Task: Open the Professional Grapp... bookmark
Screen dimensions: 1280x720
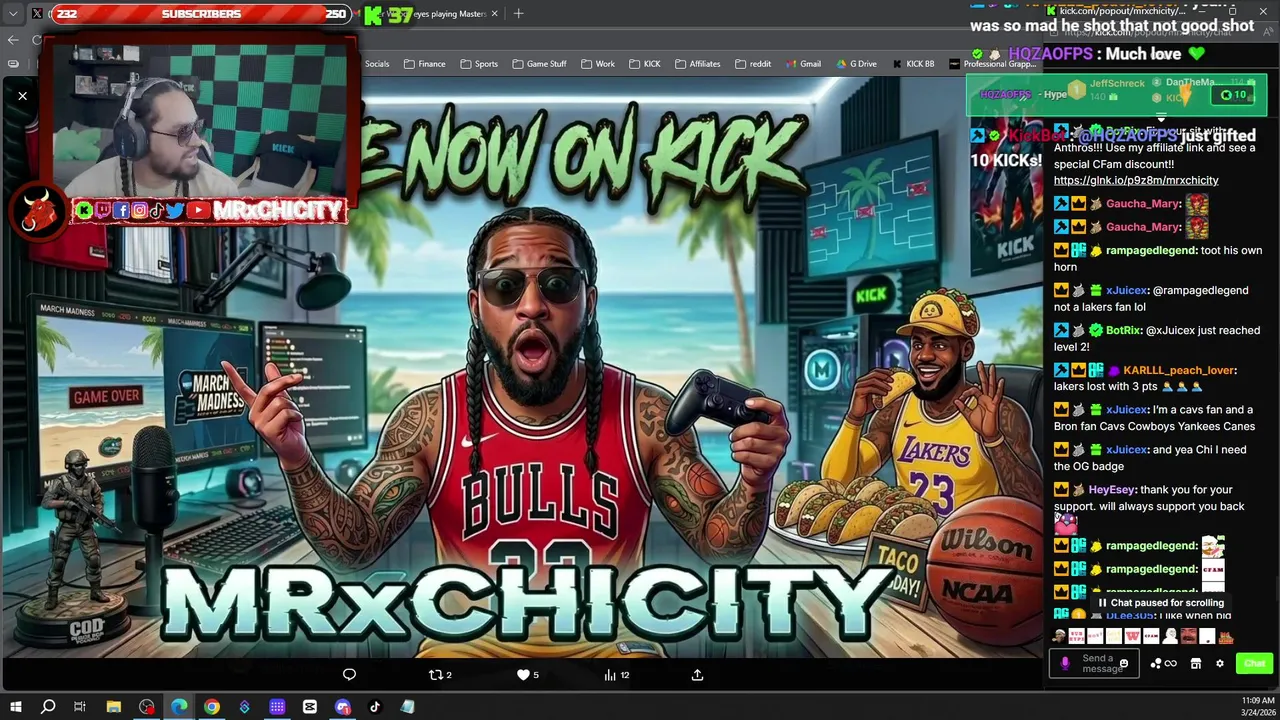Action: 993,64
